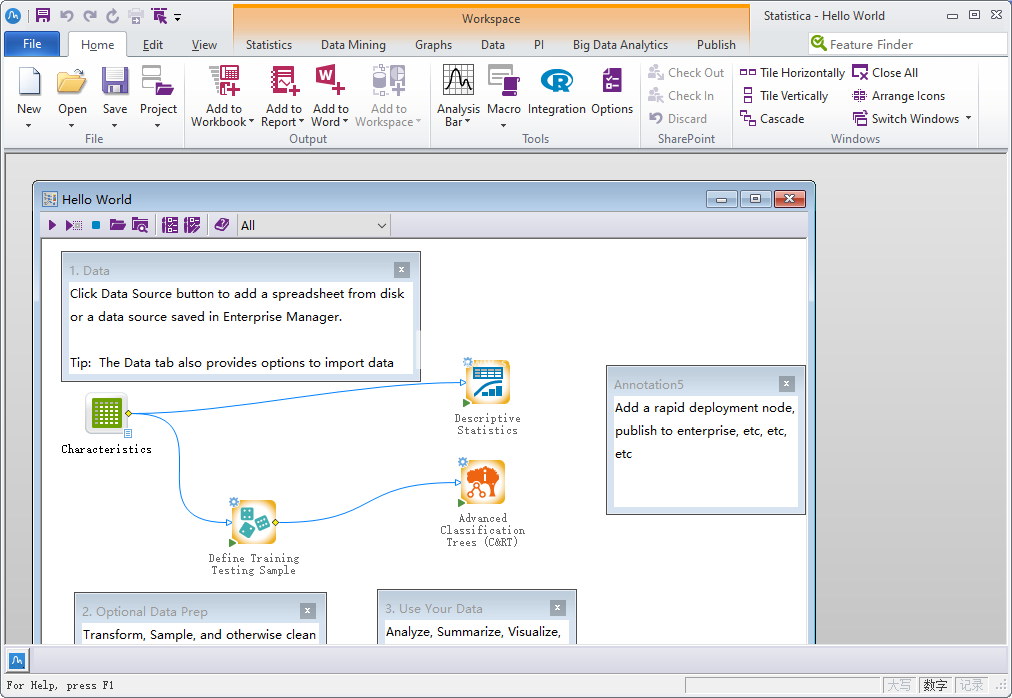Click the run selected nodes icon
The image size is (1012, 698).
tap(74, 225)
